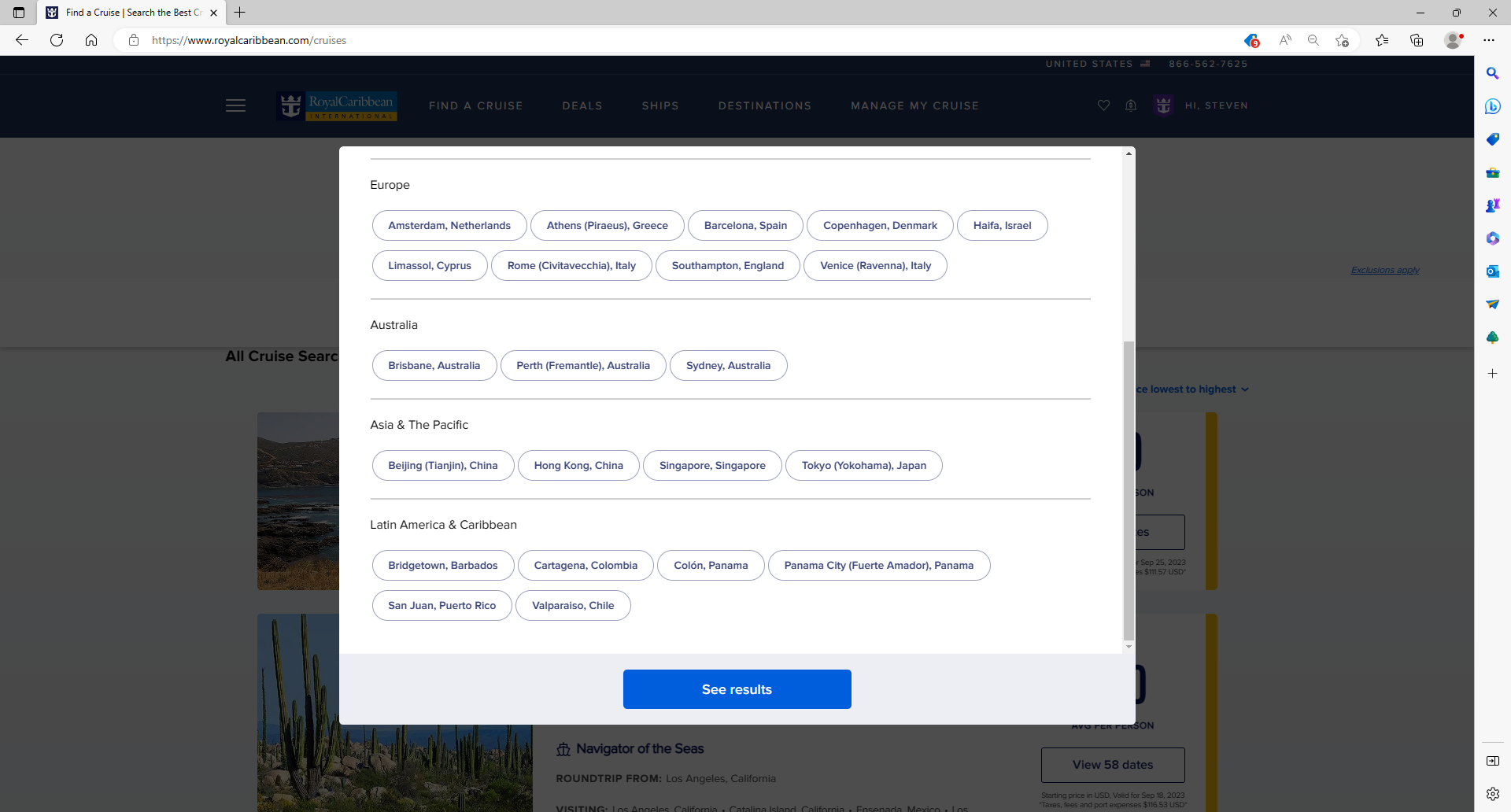Open the sidebar Tools briefcase icon

1492,172
